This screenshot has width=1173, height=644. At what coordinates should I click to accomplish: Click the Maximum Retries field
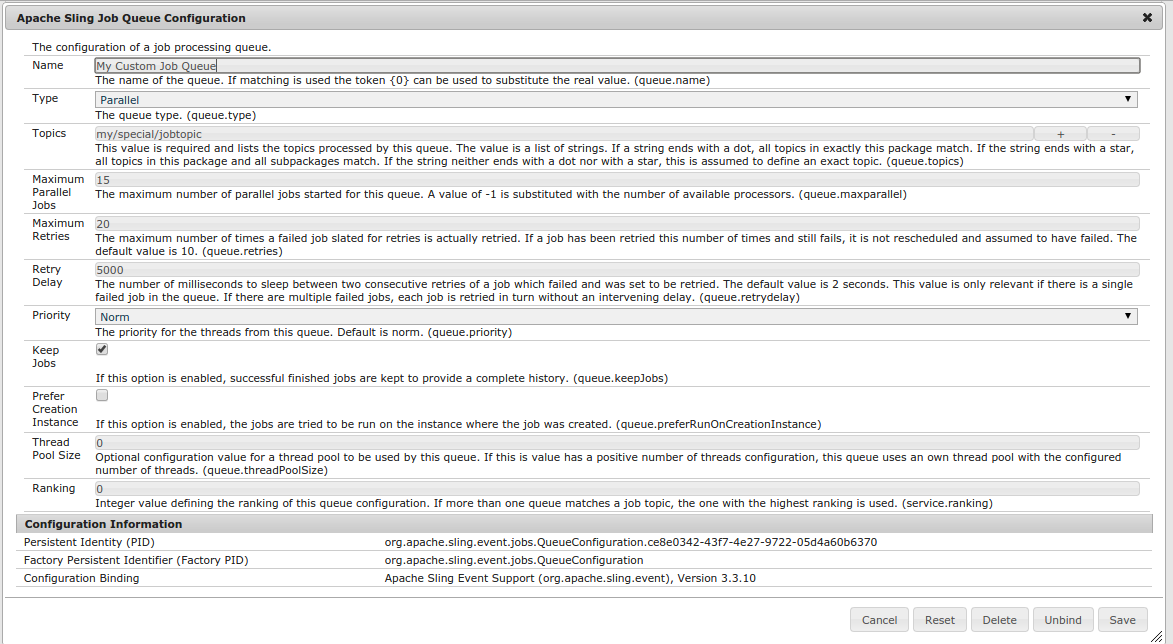tap(617, 224)
